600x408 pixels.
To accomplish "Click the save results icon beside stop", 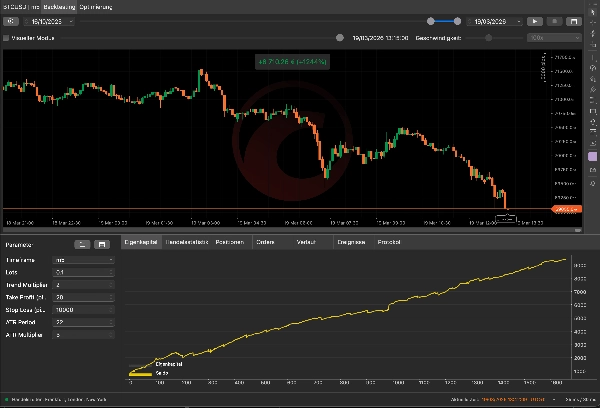I will point(574,21).
